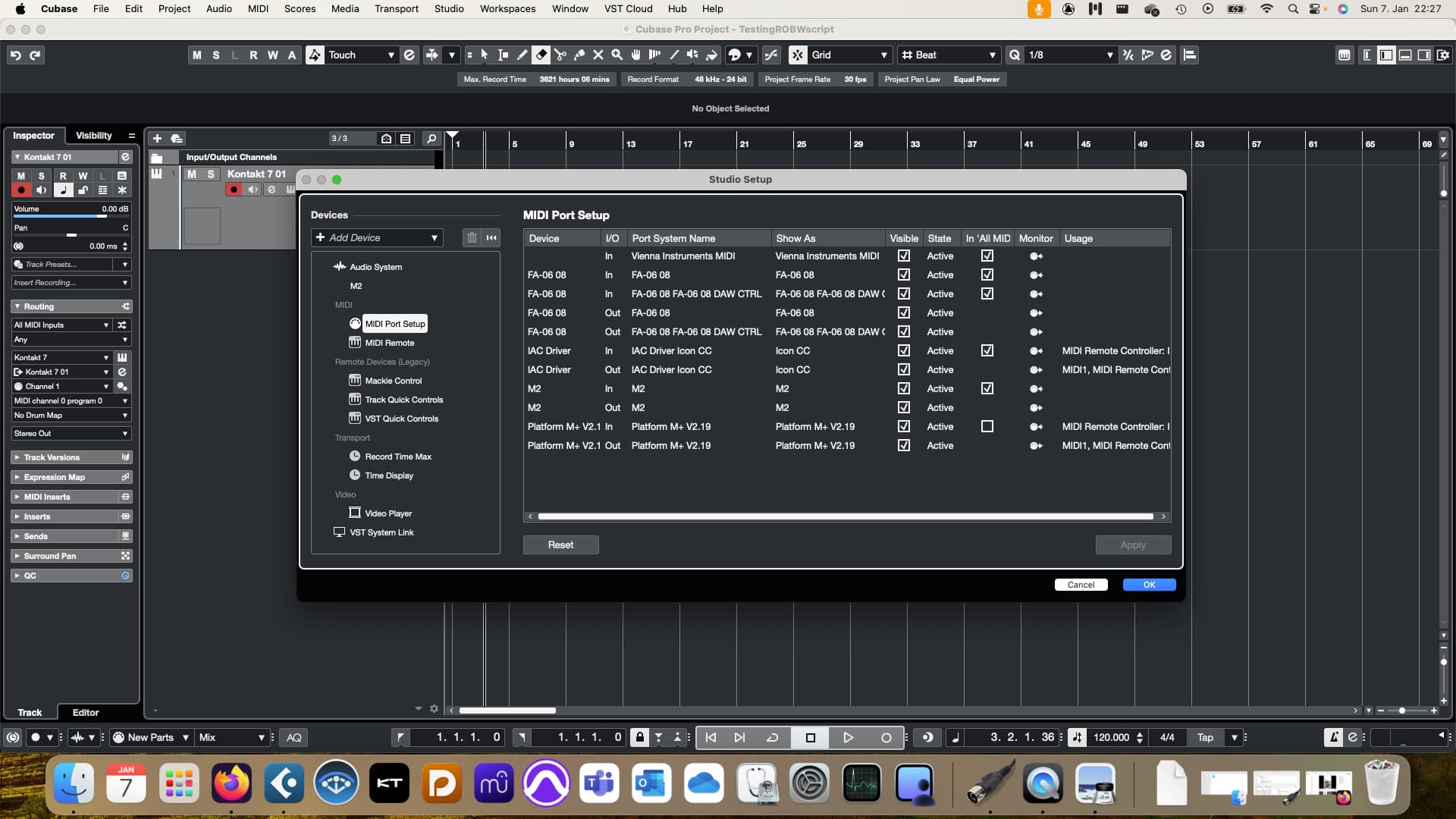Open Microsoft Teams in Dock
Image resolution: width=1456 pixels, height=819 pixels.
(599, 783)
